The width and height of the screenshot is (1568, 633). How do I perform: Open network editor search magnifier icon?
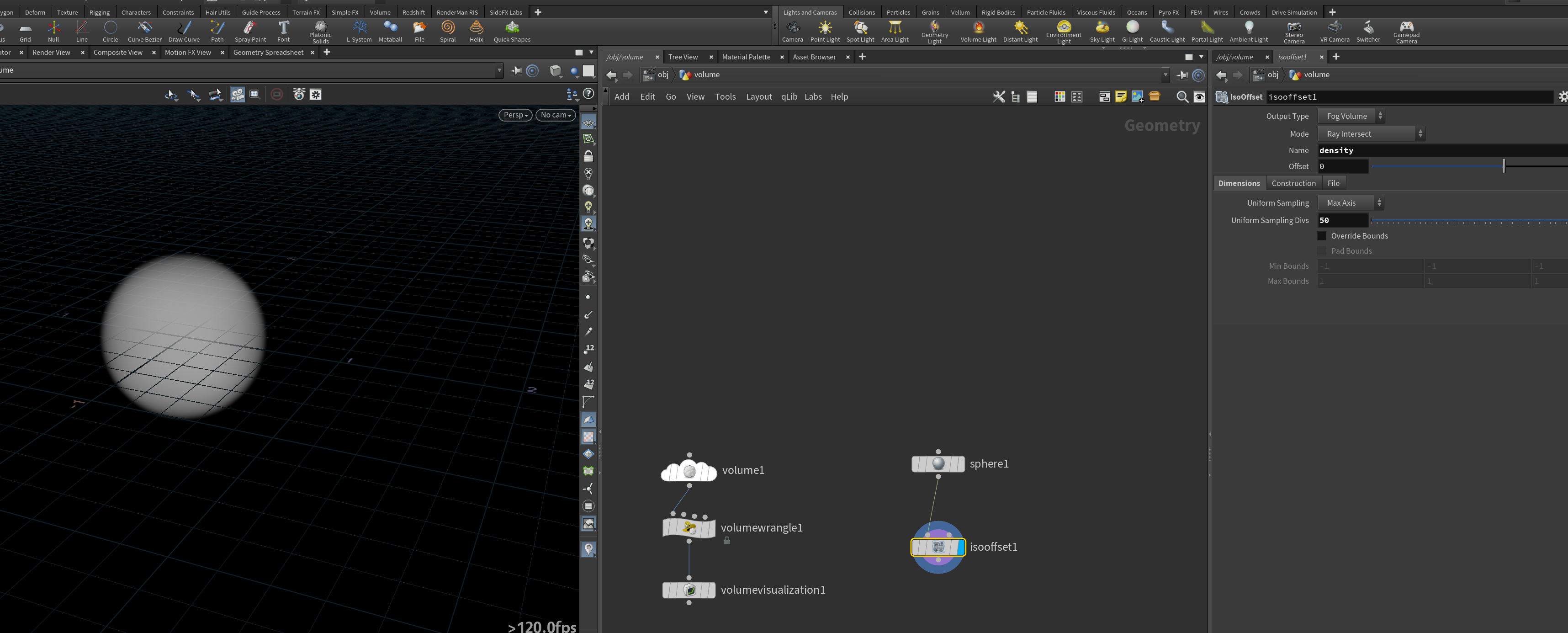coord(1182,97)
